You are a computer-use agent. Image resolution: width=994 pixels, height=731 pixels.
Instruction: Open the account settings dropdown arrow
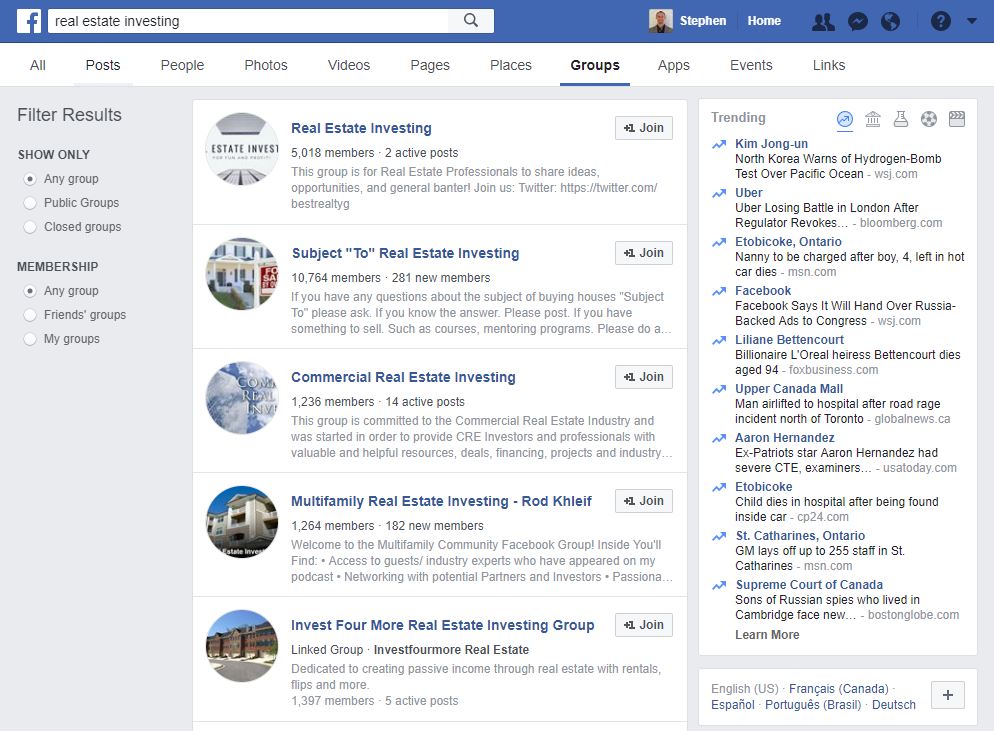[x=971, y=20]
